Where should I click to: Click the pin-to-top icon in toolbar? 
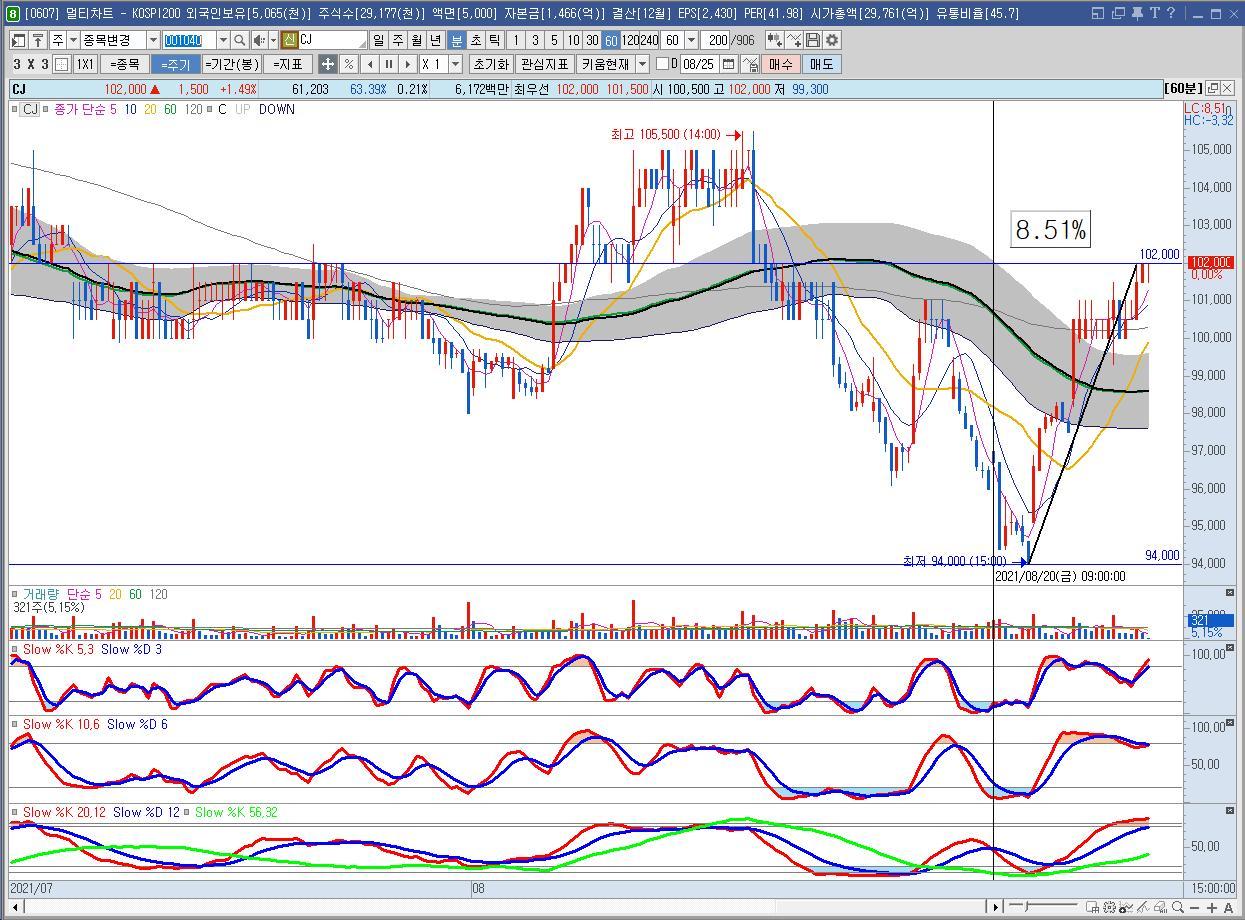[x=38, y=40]
